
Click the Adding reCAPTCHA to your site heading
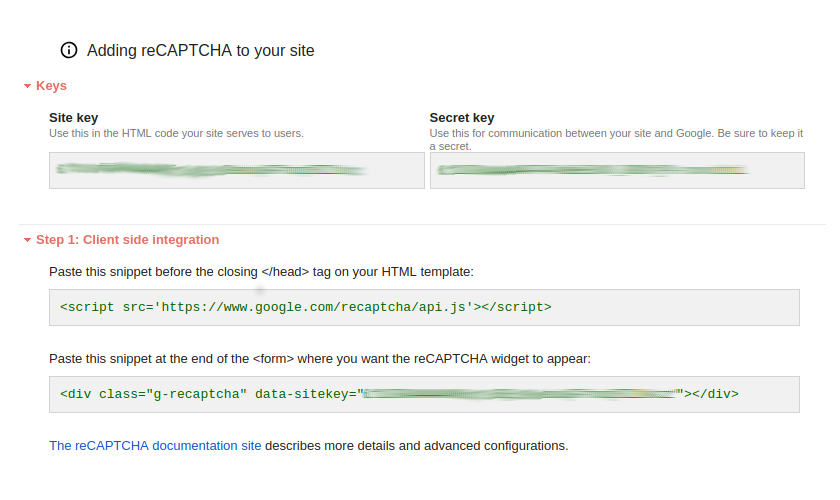pos(200,50)
